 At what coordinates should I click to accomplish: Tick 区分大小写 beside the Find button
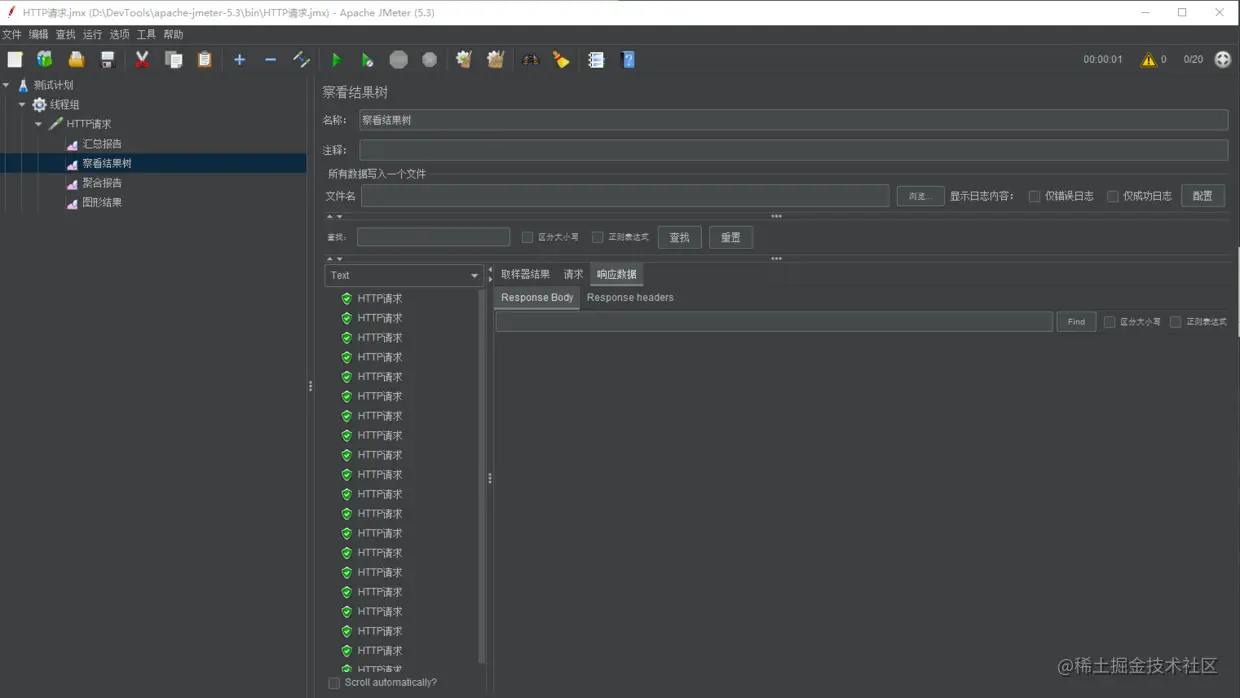(1109, 322)
